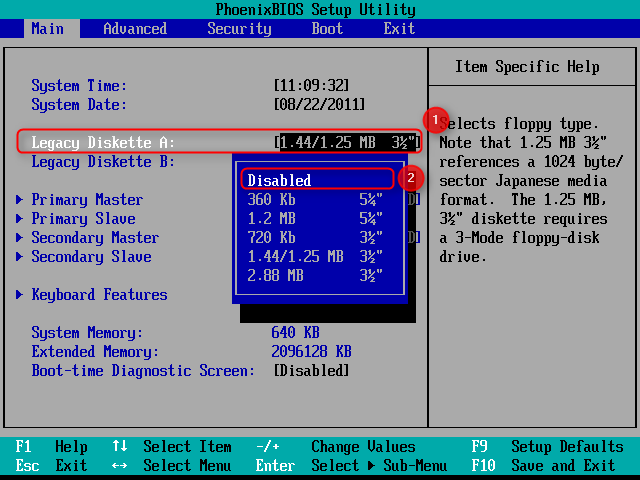The height and width of the screenshot is (480, 640).
Task: Click the System Time value field
Action: click(x=312, y=86)
